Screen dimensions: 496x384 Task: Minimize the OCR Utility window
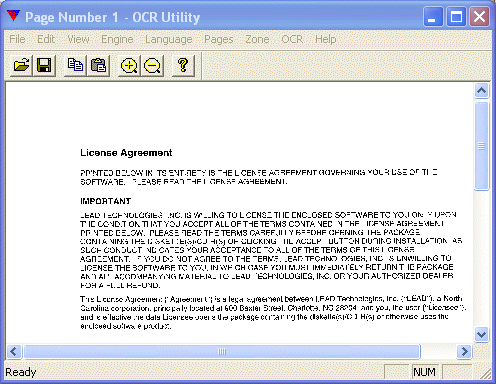pyautogui.click(x=433, y=17)
